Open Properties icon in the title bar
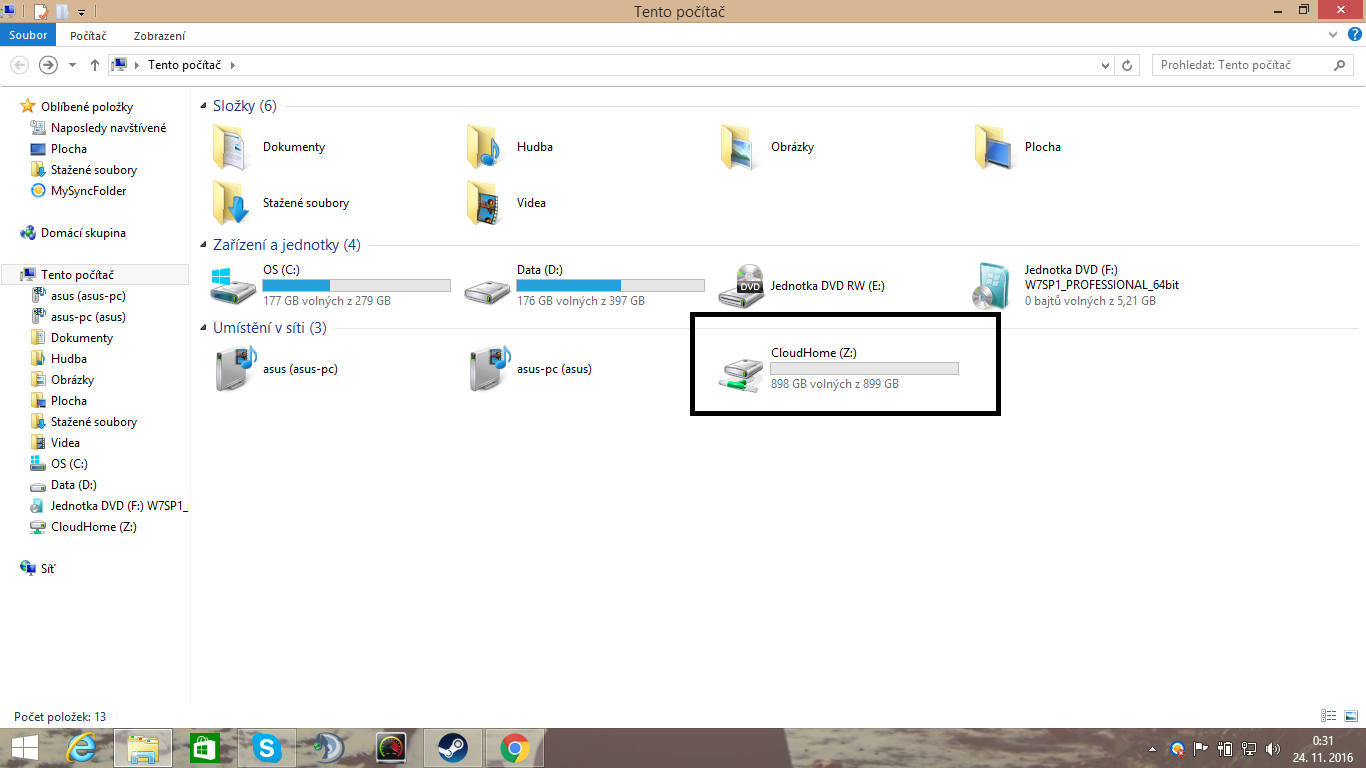Image resolution: width=1366 pixels, height=768 pixels. pyautogui.click(x=41, y=12)
